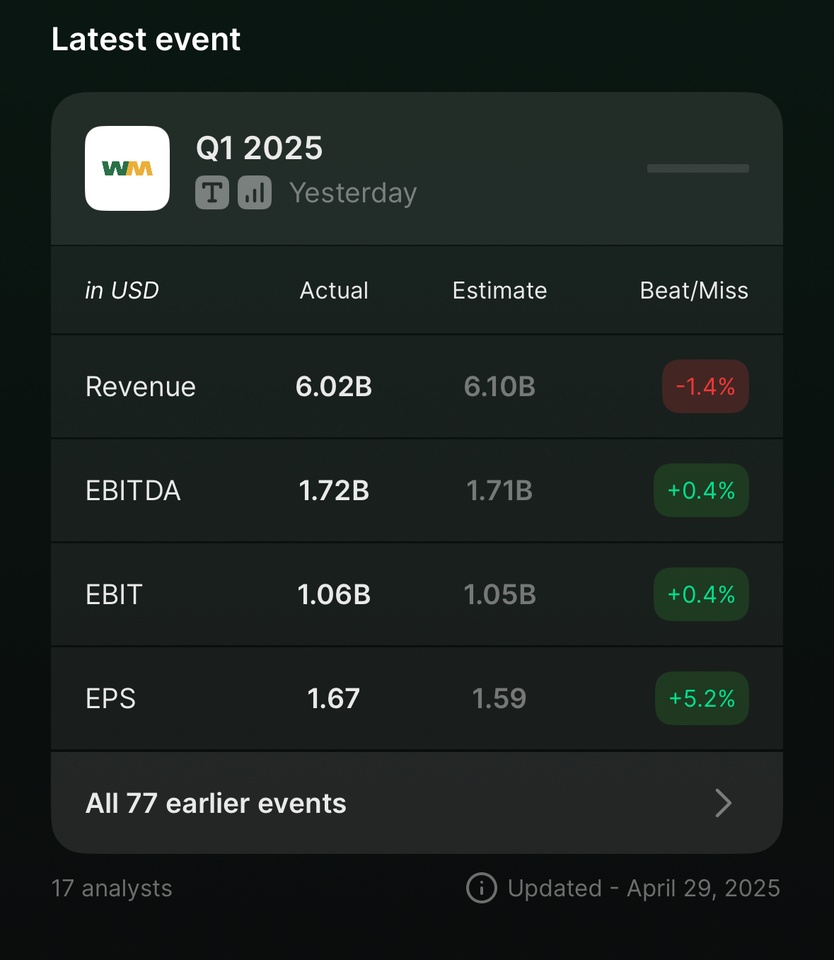Click the gray placeholder bar in header
This screenshot has height=960, width=834.
point(698,168)
